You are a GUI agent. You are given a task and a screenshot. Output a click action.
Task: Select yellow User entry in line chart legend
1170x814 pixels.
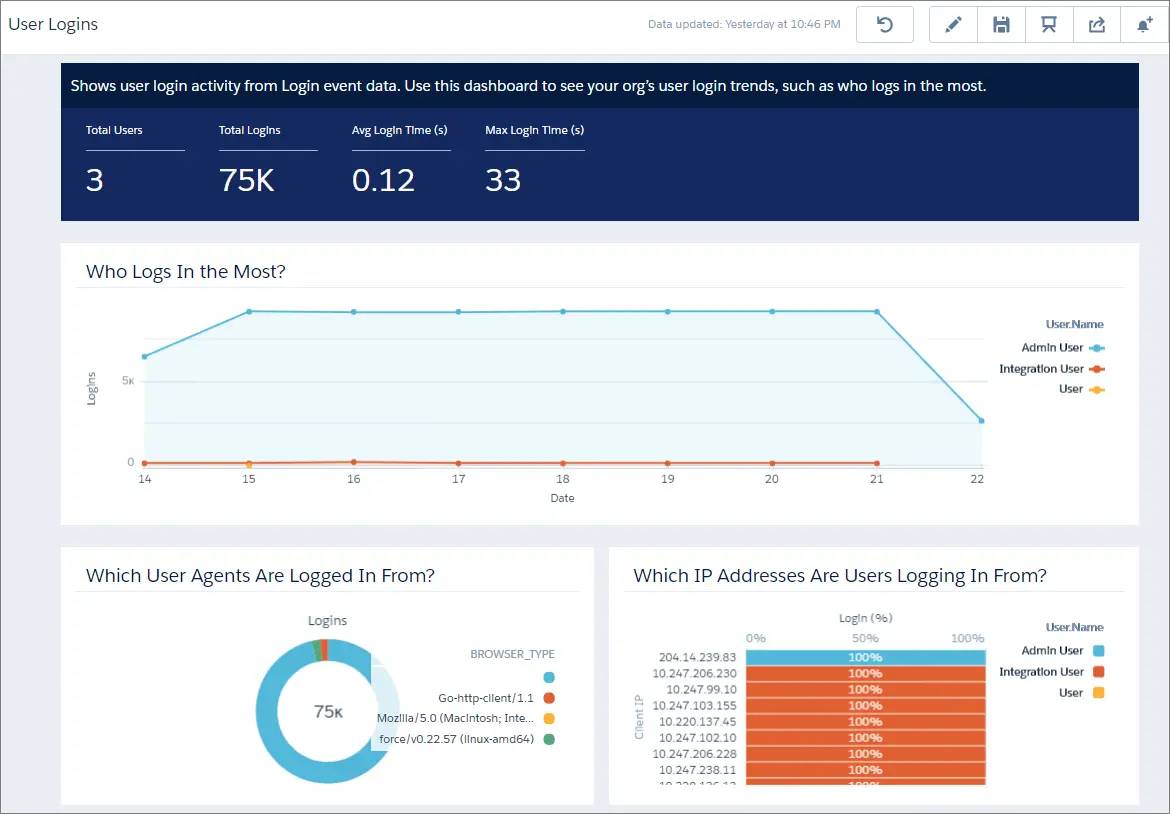coord(1081,389)
